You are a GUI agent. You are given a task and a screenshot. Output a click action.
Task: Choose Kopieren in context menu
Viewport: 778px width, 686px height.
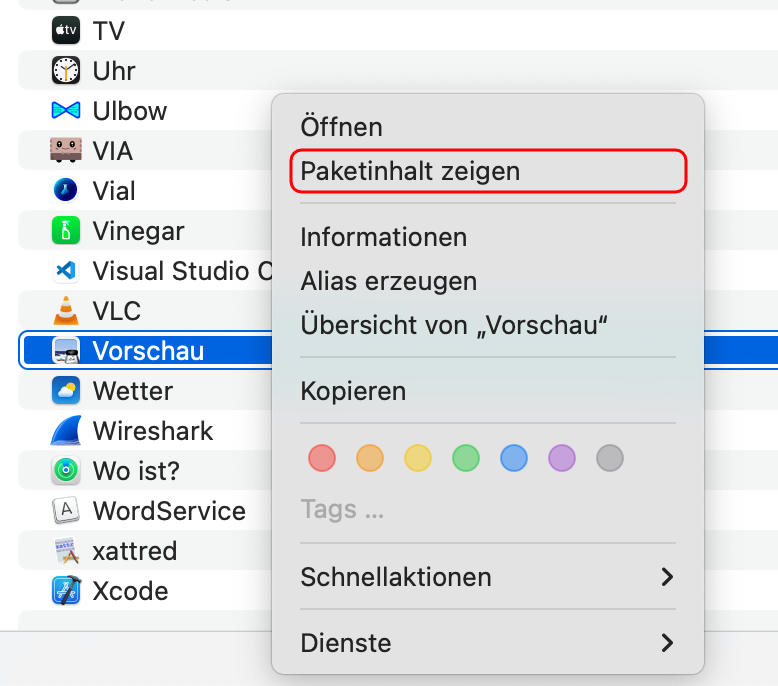[353, 391]
